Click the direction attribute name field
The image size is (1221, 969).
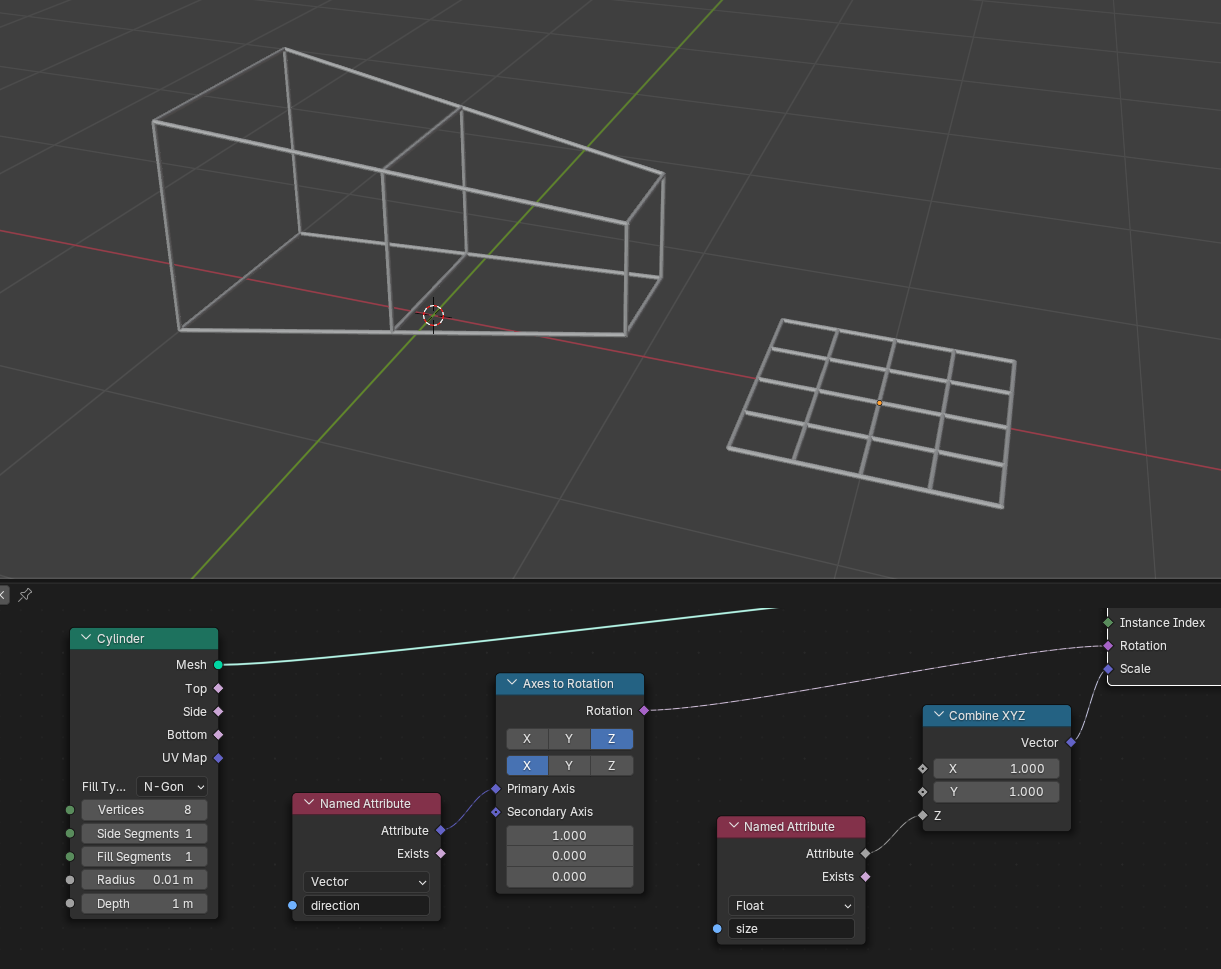pos(366,906)
